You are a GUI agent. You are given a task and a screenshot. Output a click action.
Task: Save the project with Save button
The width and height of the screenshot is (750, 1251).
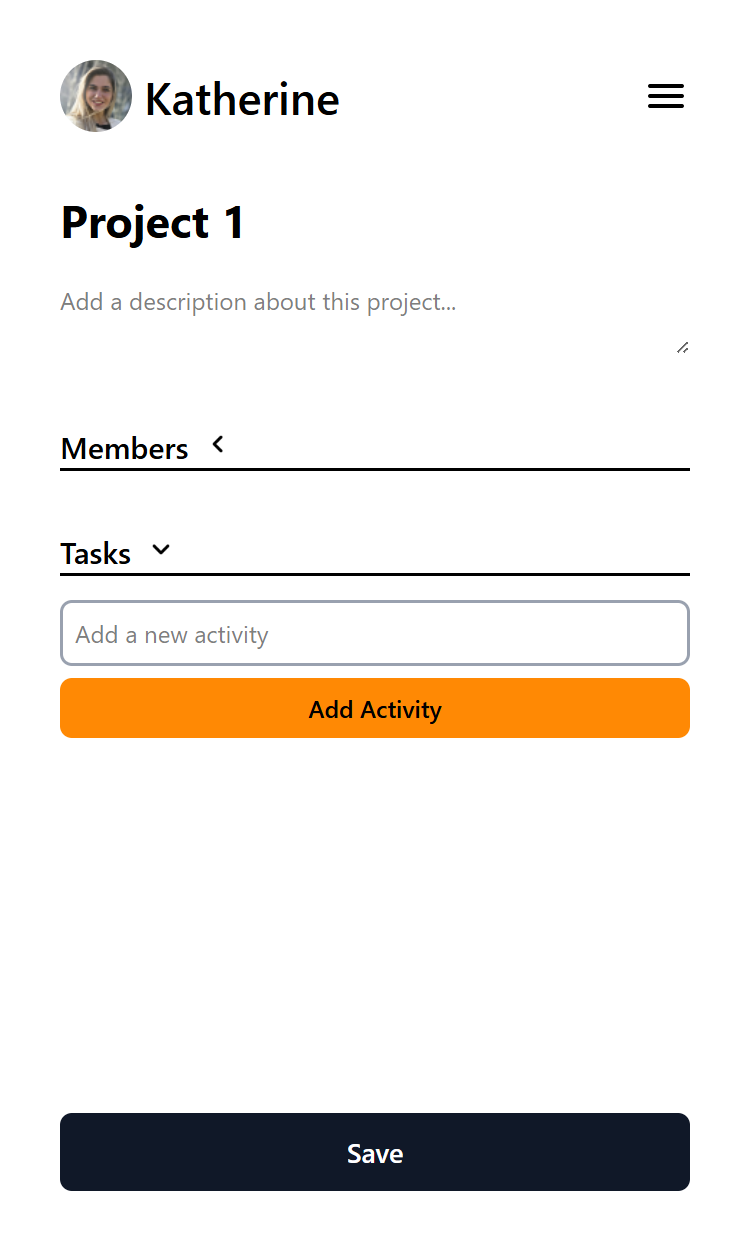point(375,1152)
